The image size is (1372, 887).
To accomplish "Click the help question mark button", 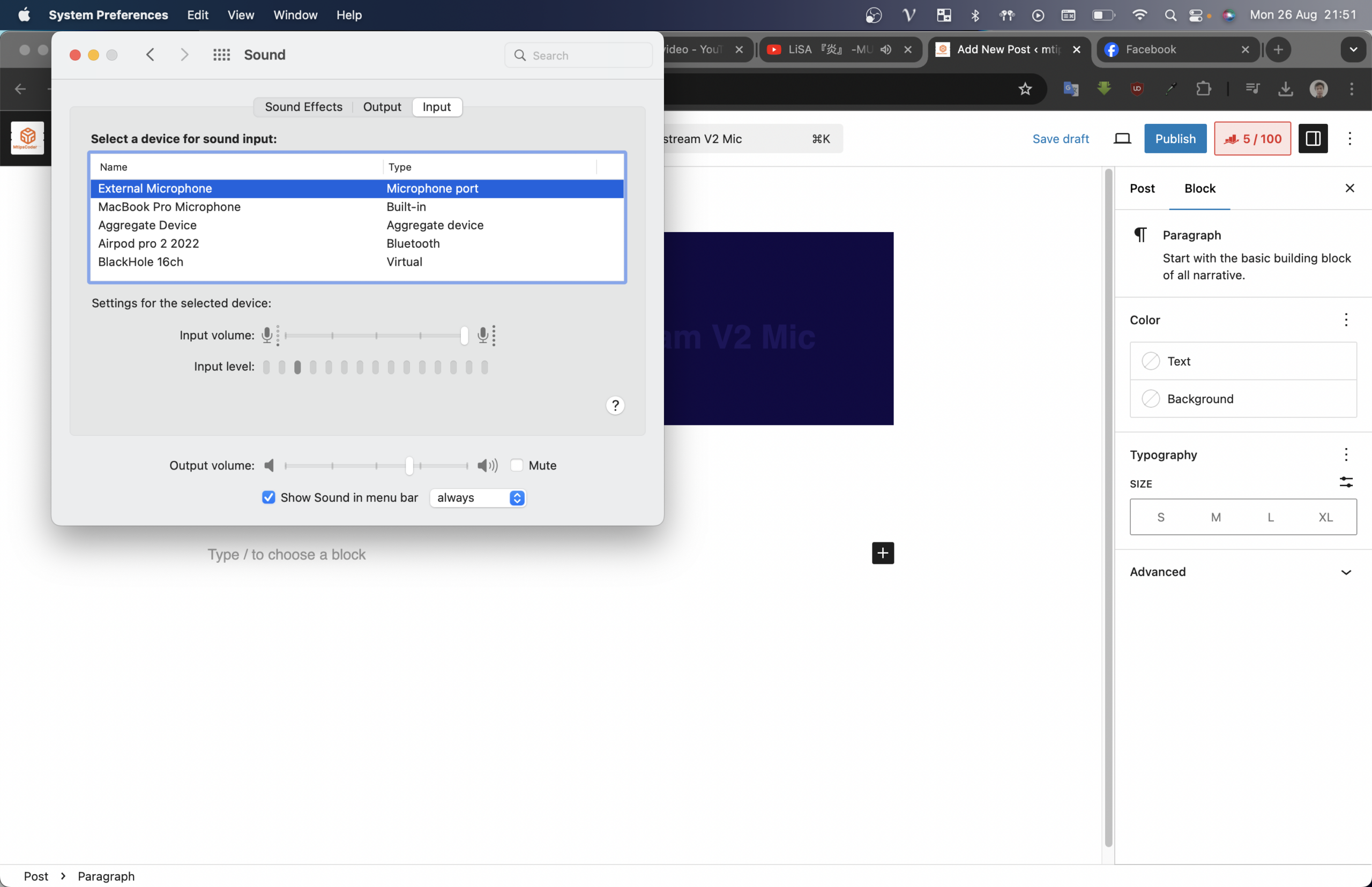I will (616, 404).
